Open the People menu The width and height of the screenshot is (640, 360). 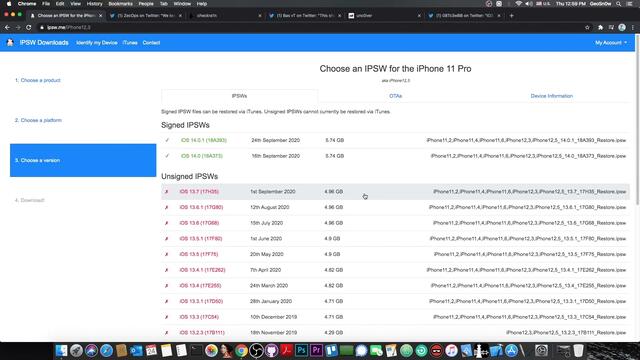[146, 4]
